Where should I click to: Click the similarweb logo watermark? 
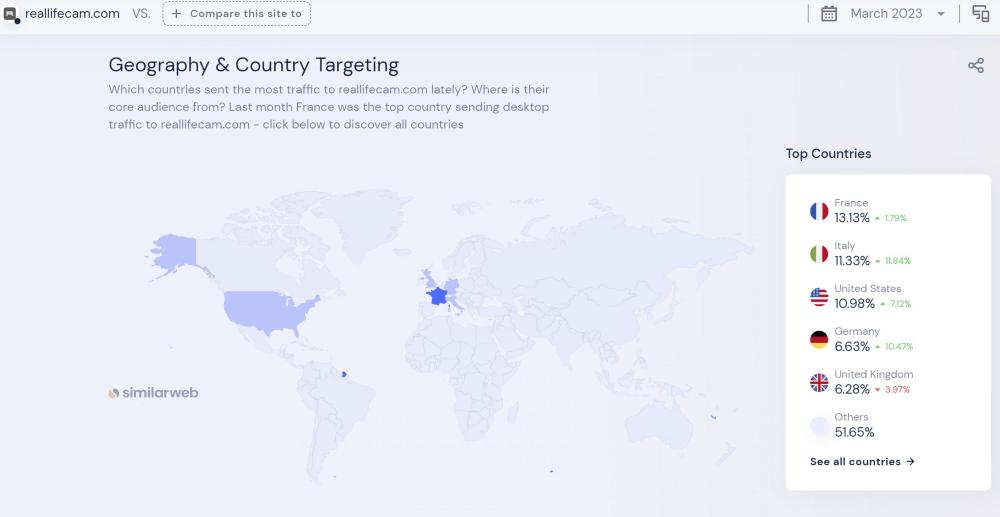(x=153, y=393)
